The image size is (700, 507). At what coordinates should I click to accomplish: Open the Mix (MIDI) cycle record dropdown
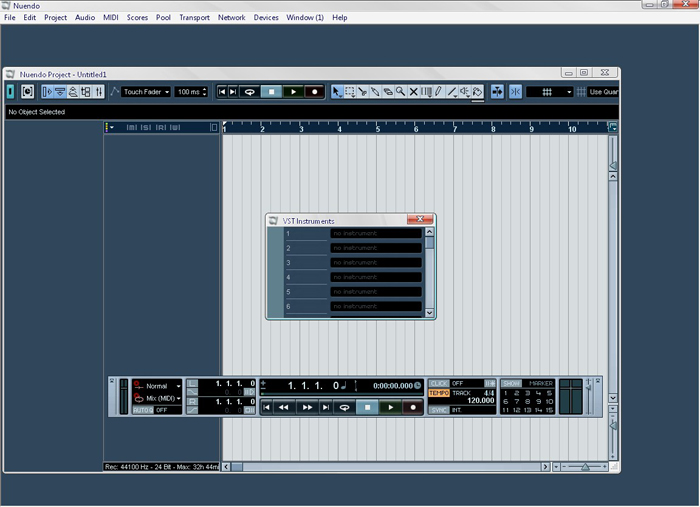click(157, 398)
